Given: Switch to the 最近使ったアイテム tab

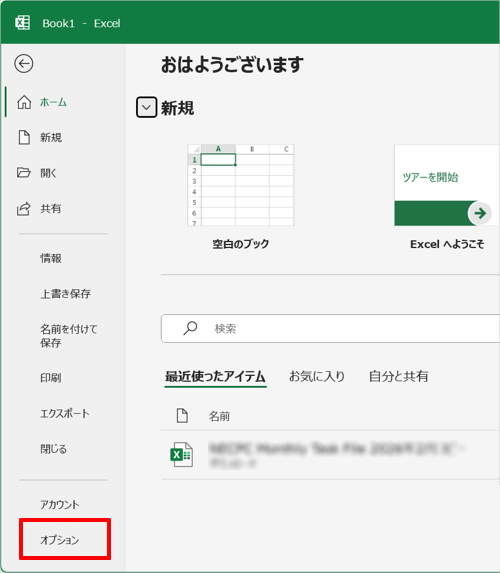Looking at the screenshot, I should 215,376.
